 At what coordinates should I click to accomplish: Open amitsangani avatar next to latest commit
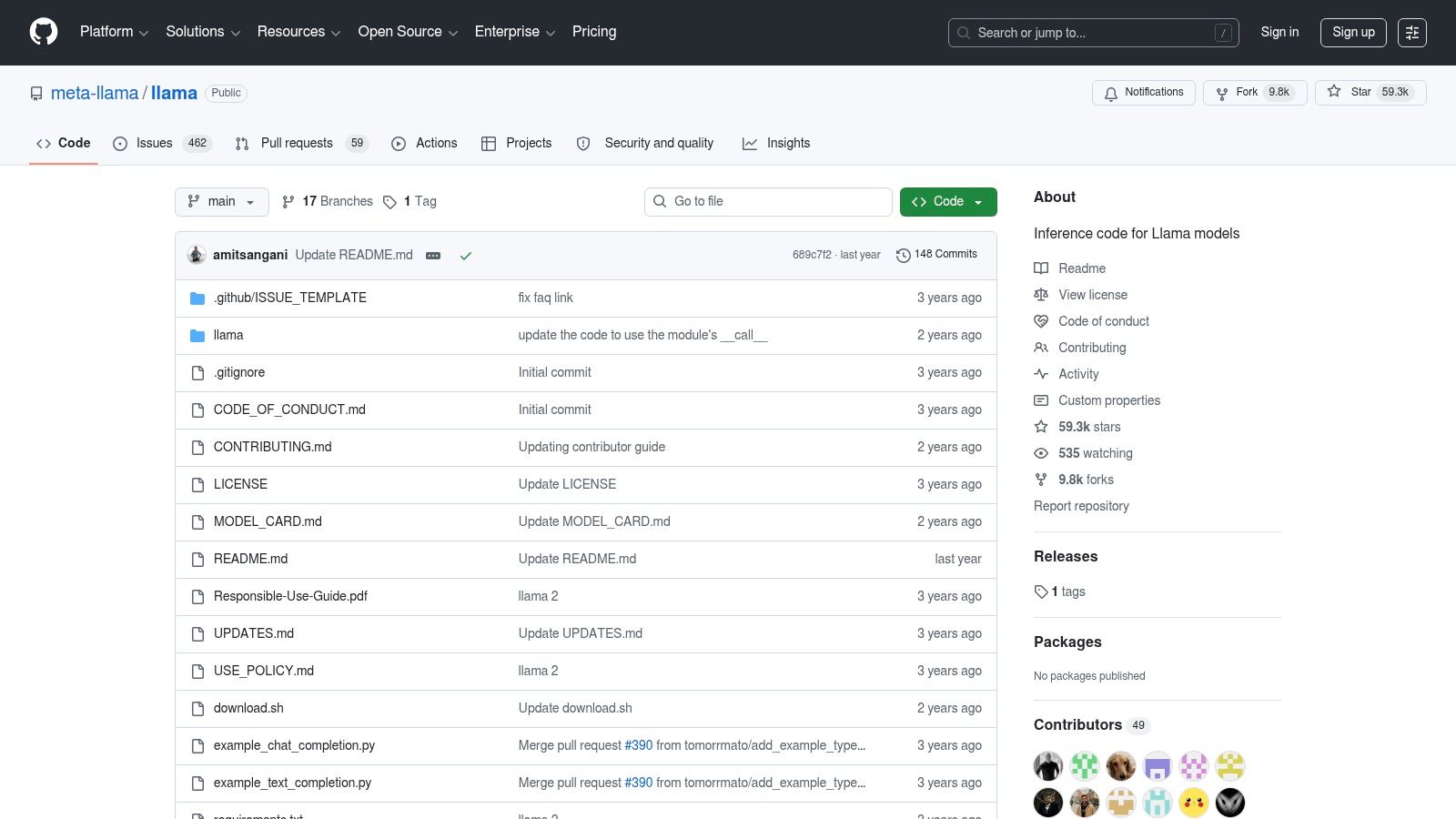(196, 255)
